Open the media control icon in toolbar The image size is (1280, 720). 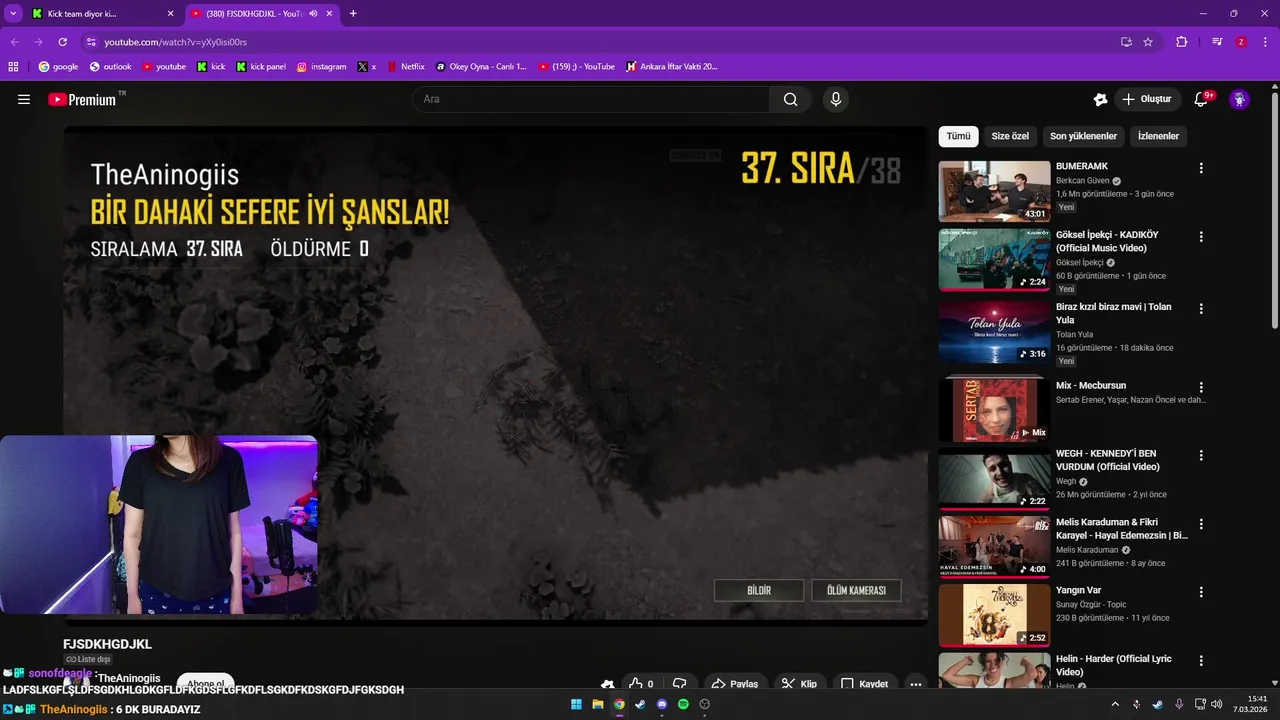[1217, 42]
